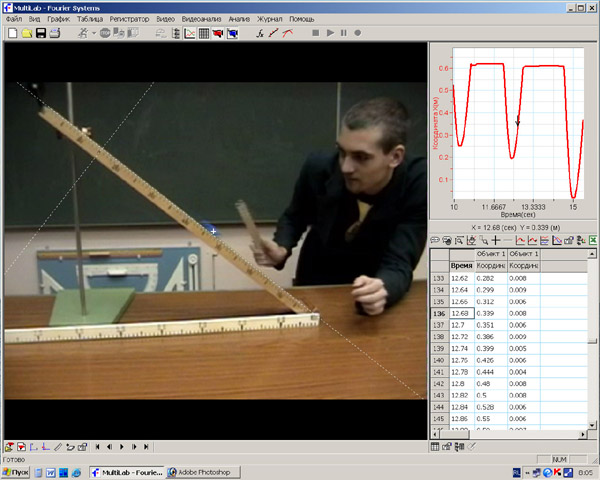Toggle the blue video camera window icon

[232, 33]
